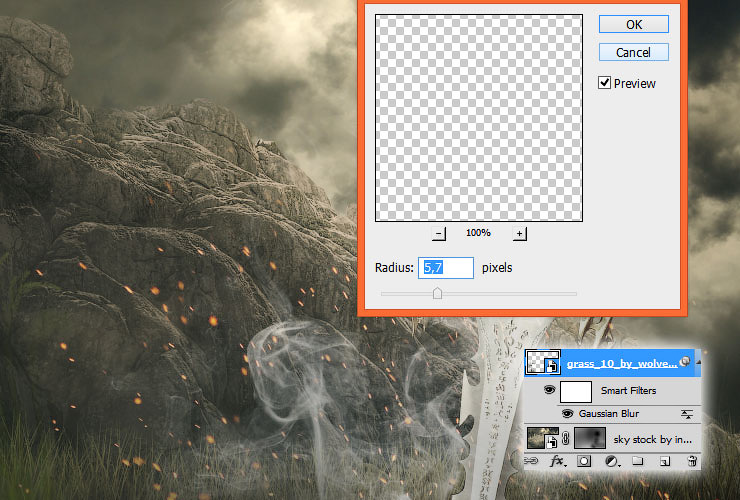Image resolution: width=740 pixels, height=500 pixels.
Task: Hide the Smart Filters visibility eye
Action: (x=549, y=390)
